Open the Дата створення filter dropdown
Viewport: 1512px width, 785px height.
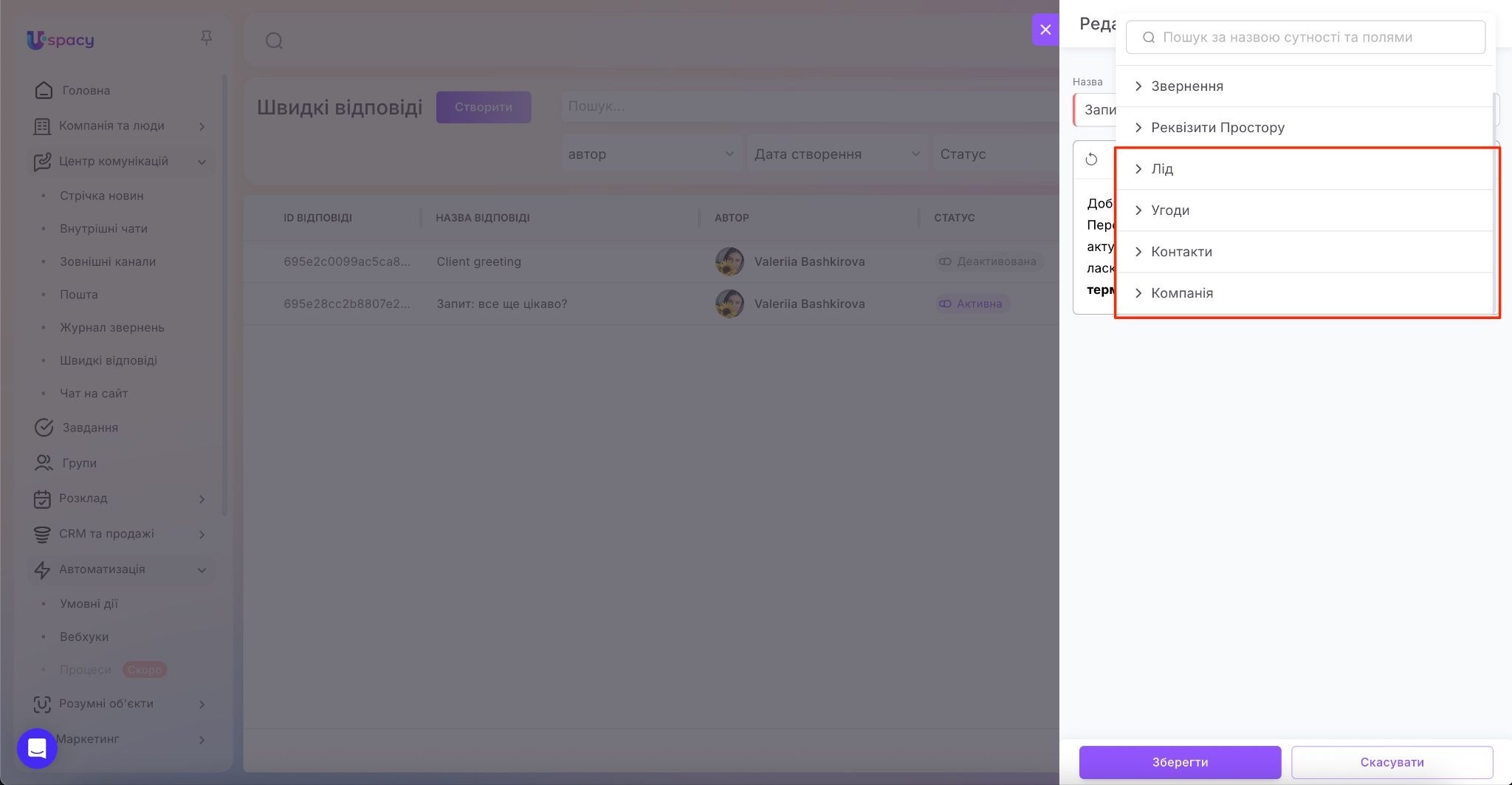(836, 154)
